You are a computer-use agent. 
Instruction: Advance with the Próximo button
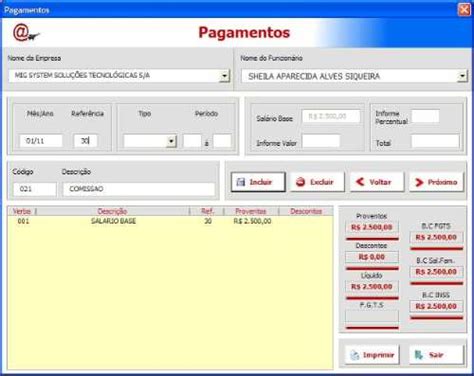[436, 182]
